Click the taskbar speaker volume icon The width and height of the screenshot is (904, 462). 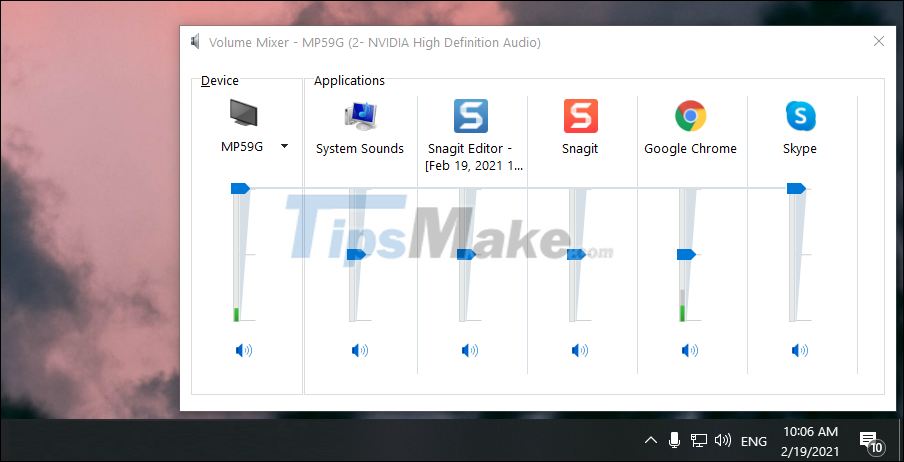[722, 441]
